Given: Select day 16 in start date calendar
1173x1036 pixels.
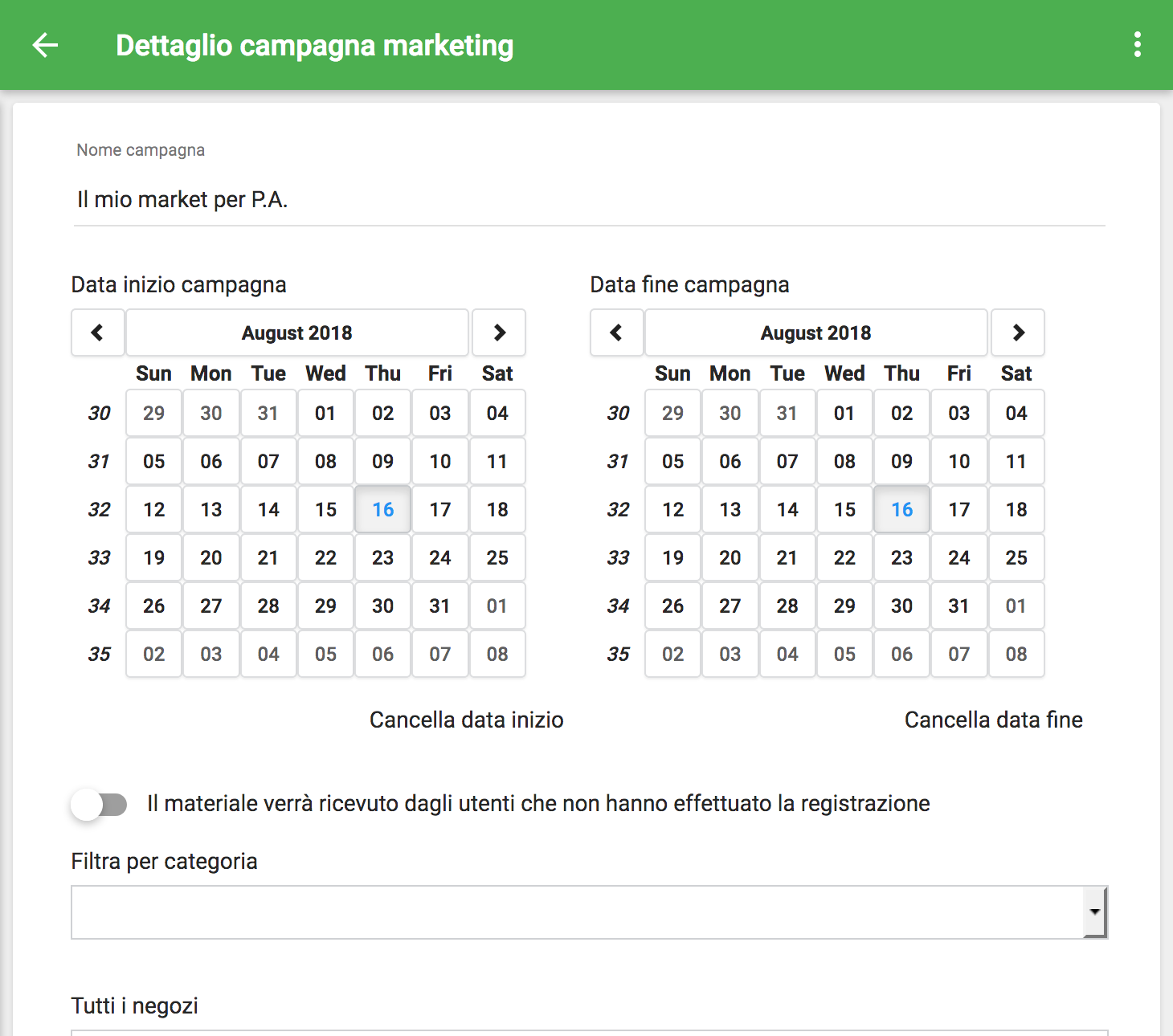Looking at the screenshot, I should tap(382, 509).
